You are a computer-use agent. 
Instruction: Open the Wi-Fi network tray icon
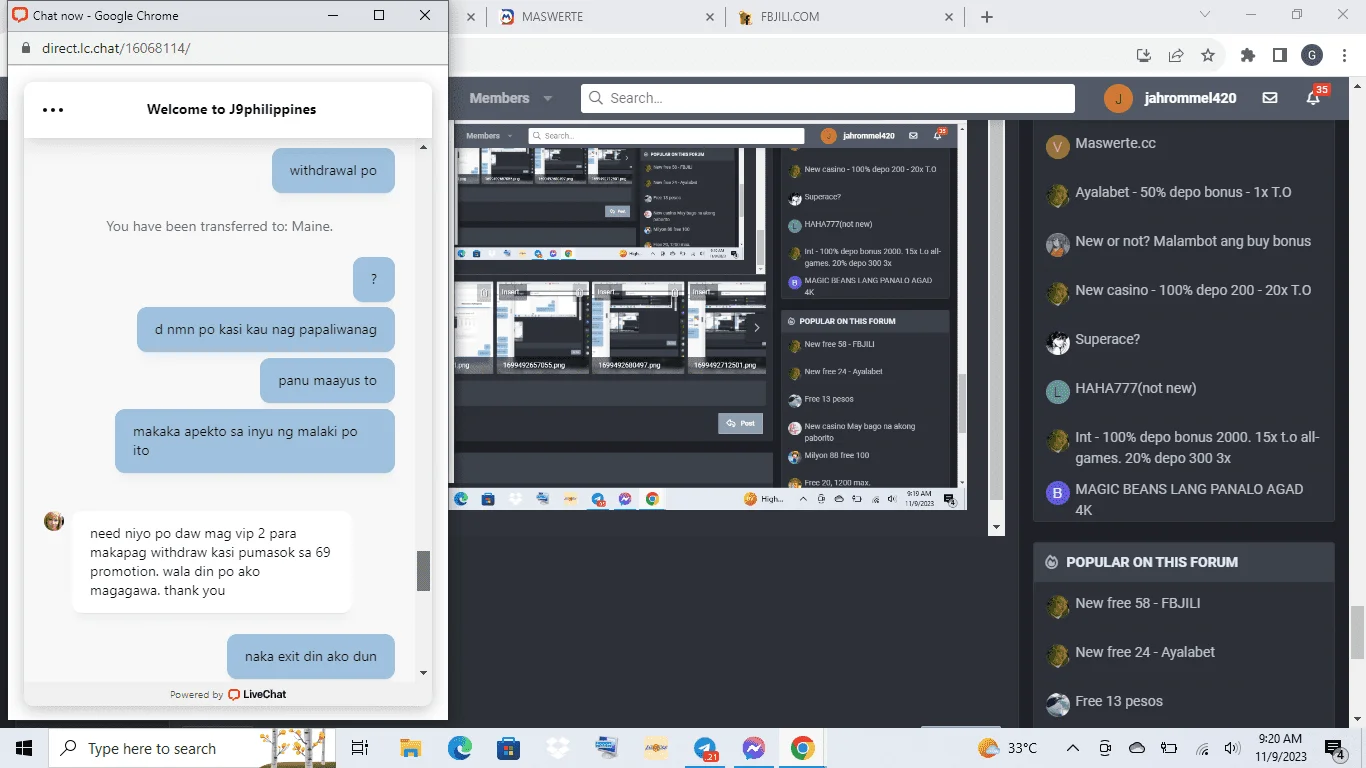tap(1202, 748)
